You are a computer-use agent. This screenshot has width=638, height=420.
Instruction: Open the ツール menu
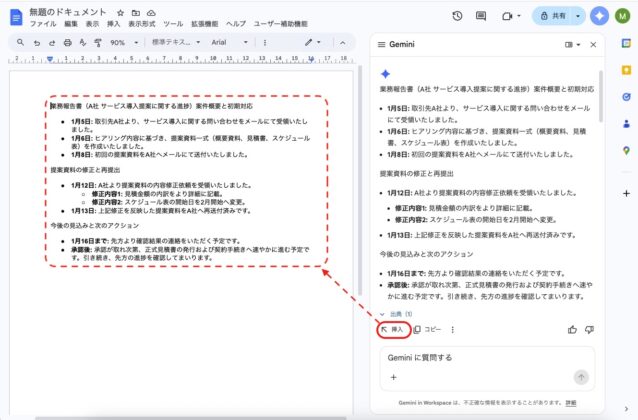click(173, 24)
